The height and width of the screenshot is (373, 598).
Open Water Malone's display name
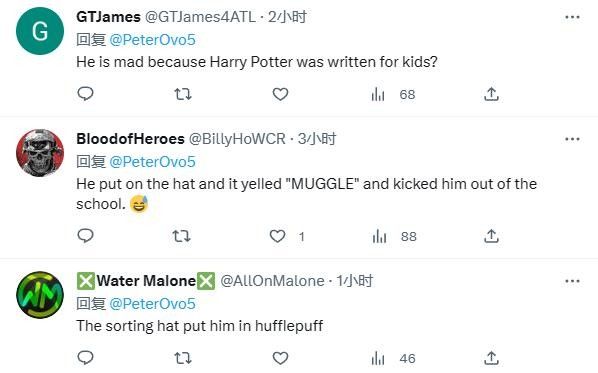(146, 281)
